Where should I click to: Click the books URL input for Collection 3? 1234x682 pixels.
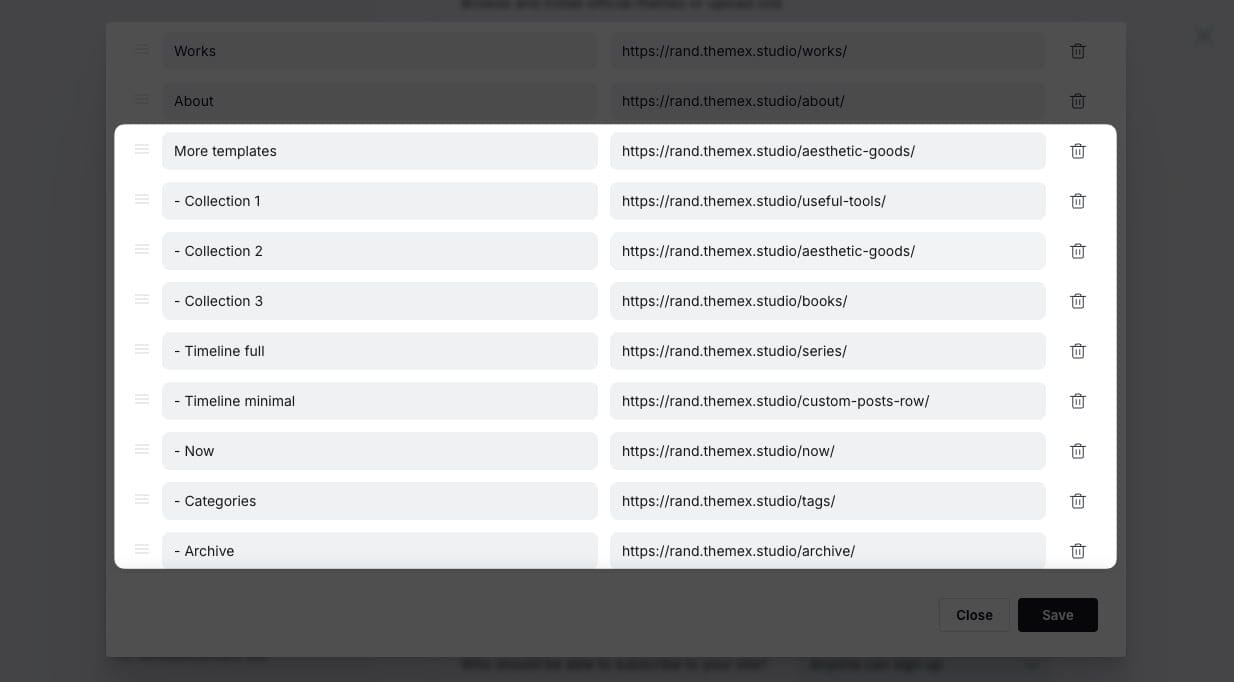pyautogui.click(x=827, y=301)
